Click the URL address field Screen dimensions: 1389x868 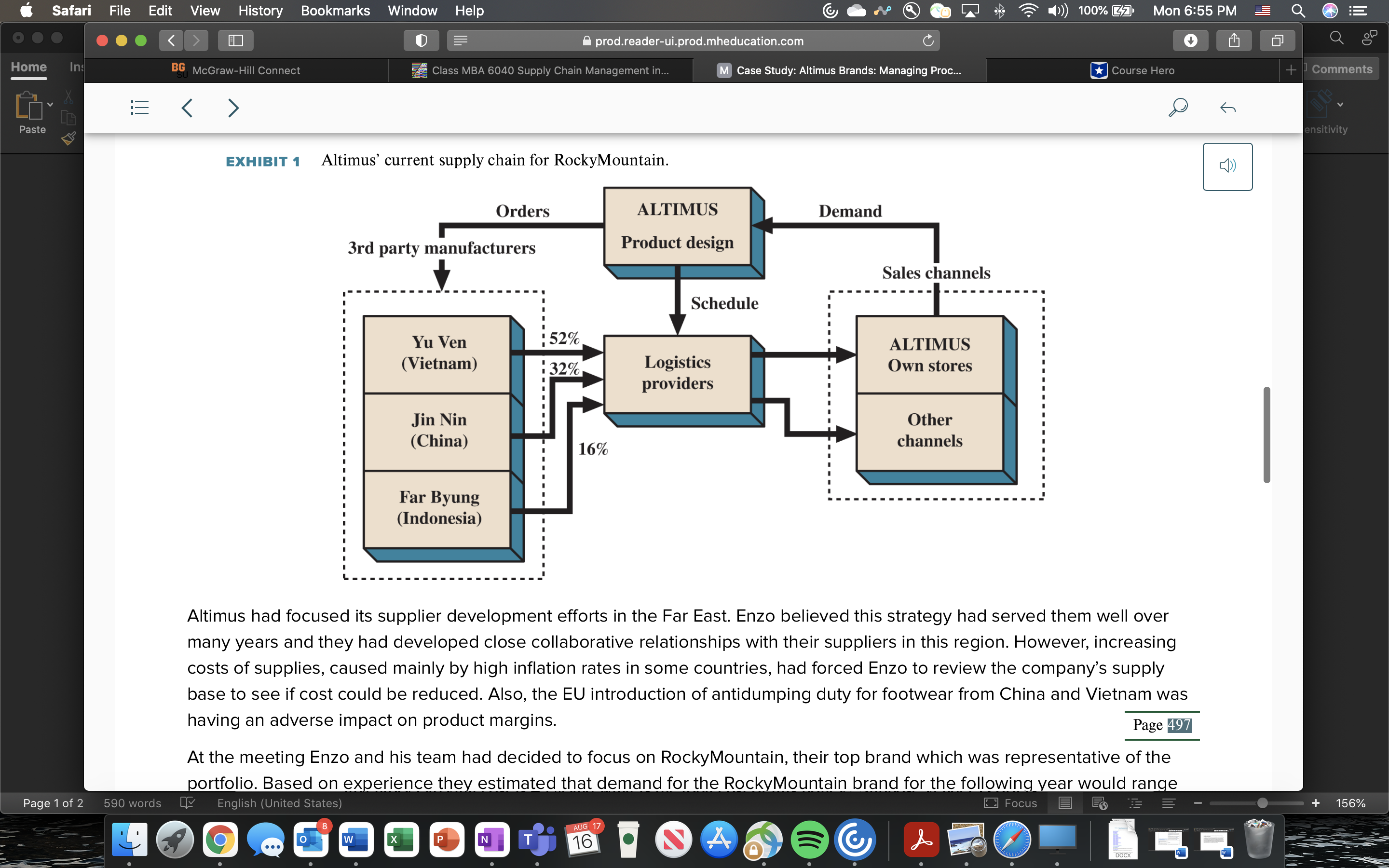693,40
